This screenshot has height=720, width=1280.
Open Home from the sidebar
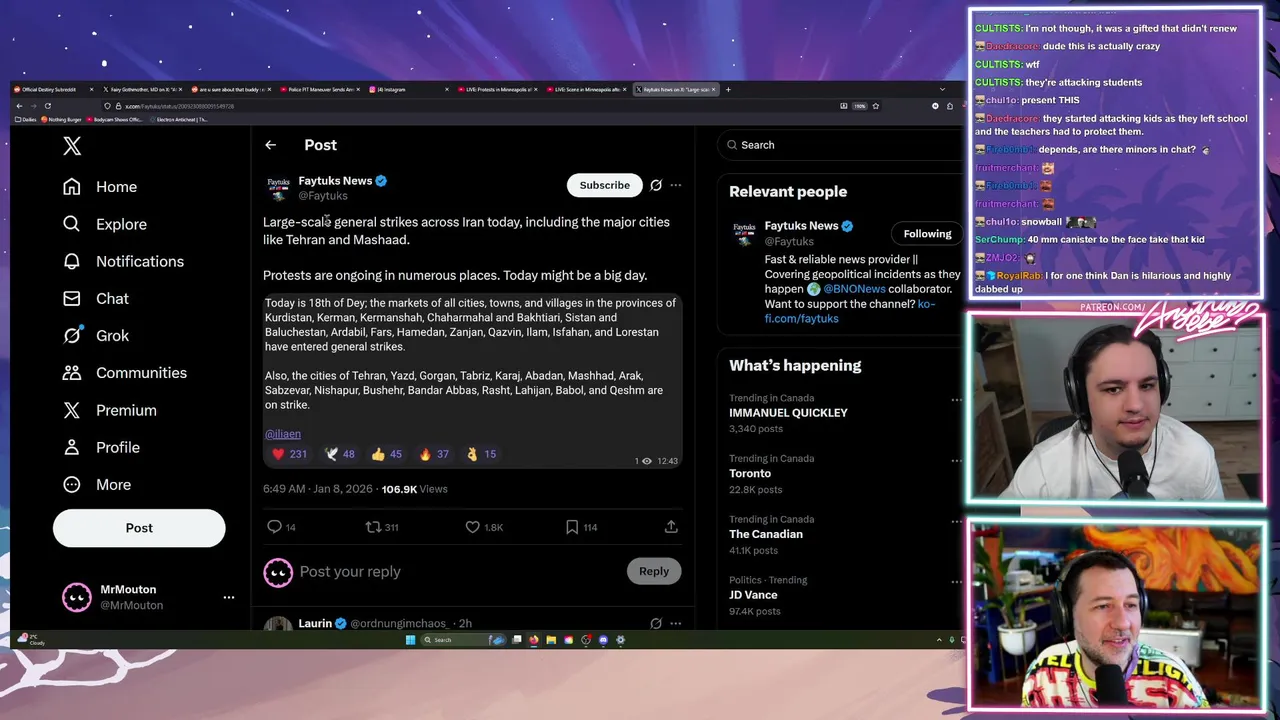click(99, 187)
